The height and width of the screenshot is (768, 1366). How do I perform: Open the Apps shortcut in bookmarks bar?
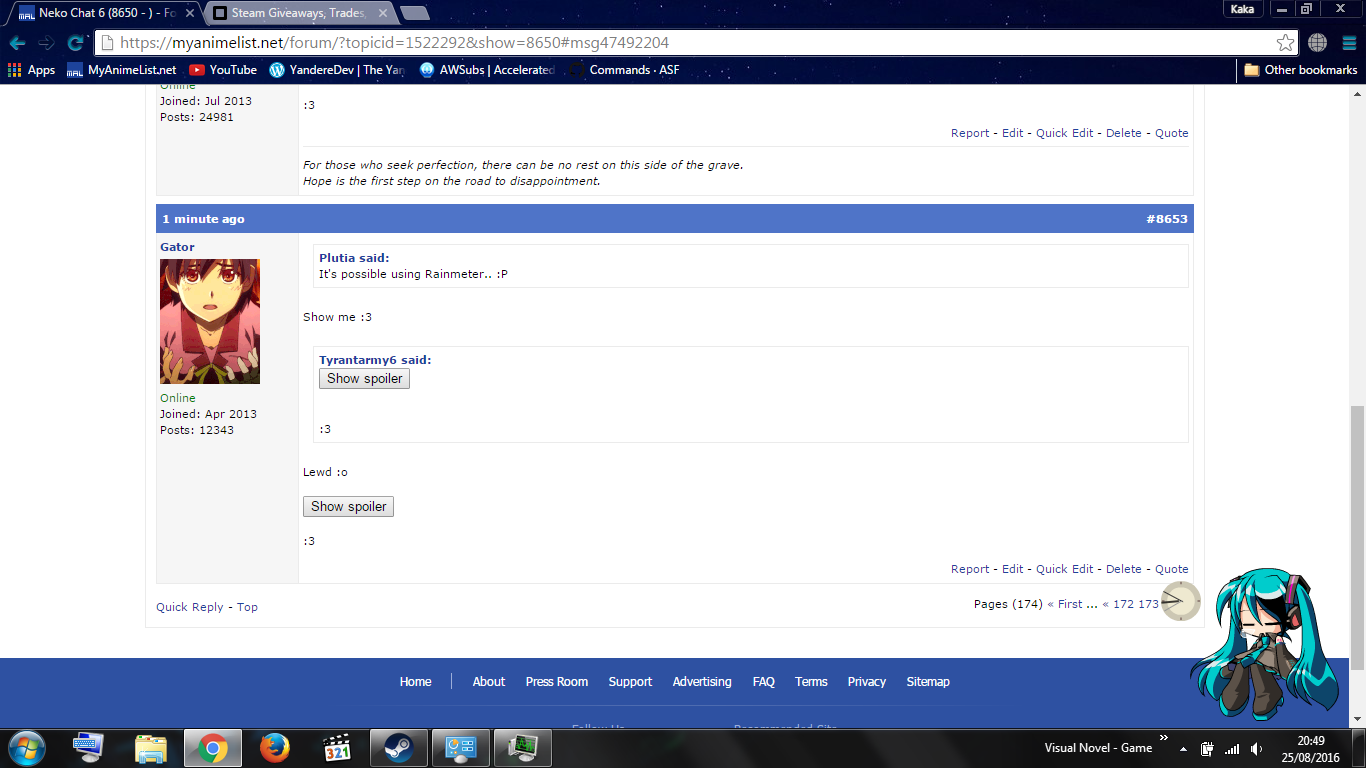click(31, 70)
